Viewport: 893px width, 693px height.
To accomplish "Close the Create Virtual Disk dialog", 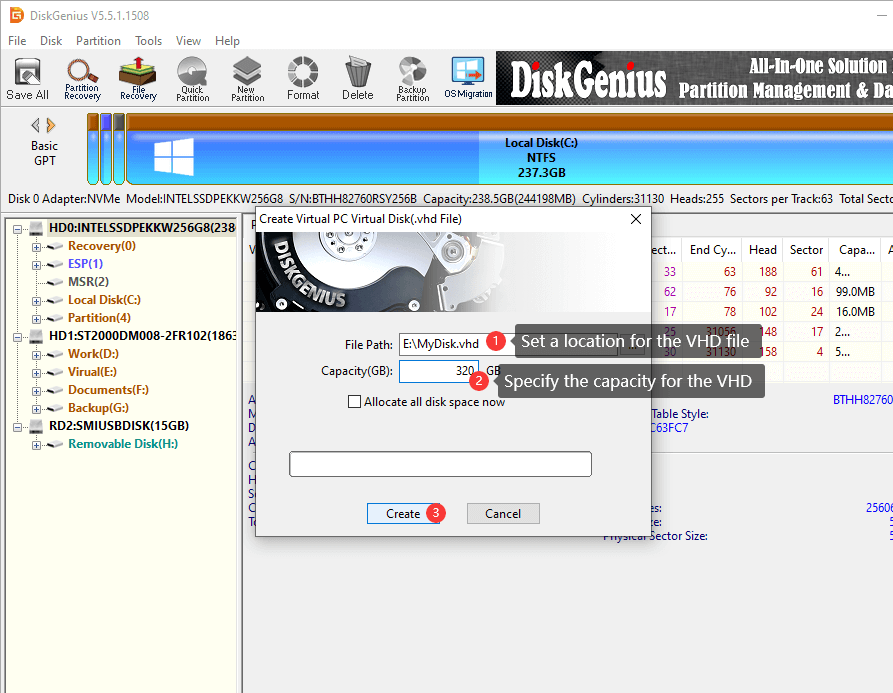I will 636,219.
